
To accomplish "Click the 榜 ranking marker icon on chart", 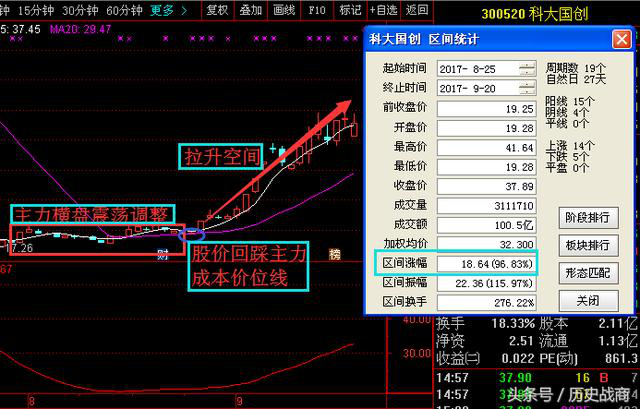I will tap(335, 254).
